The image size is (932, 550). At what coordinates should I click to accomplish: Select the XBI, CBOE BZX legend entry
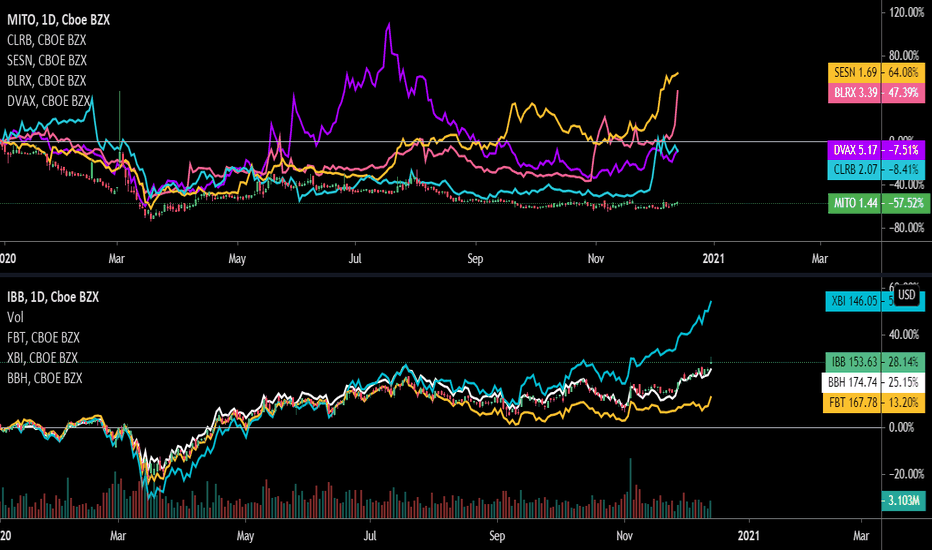click(42, 357)
